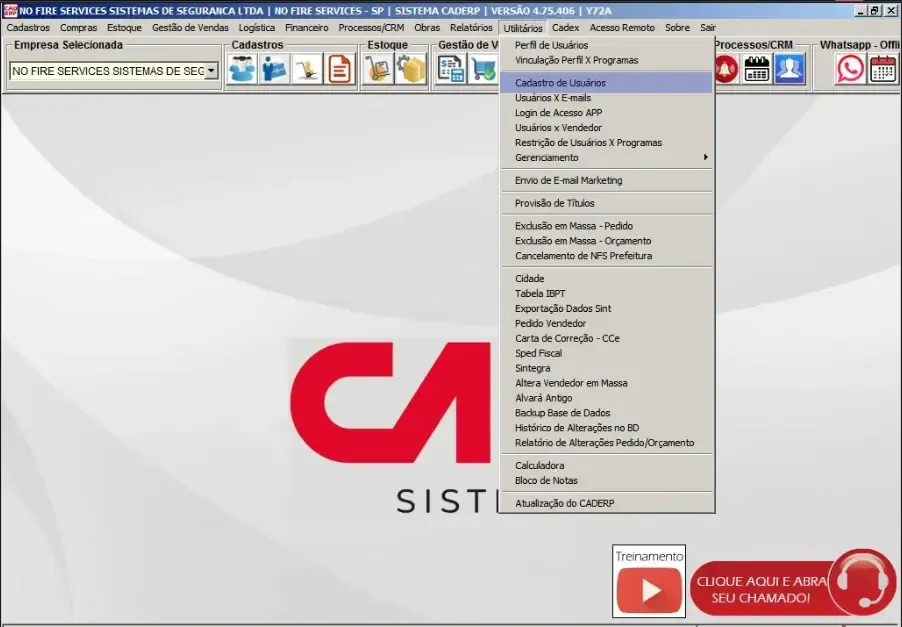Open the Calculadora utility

607,465
